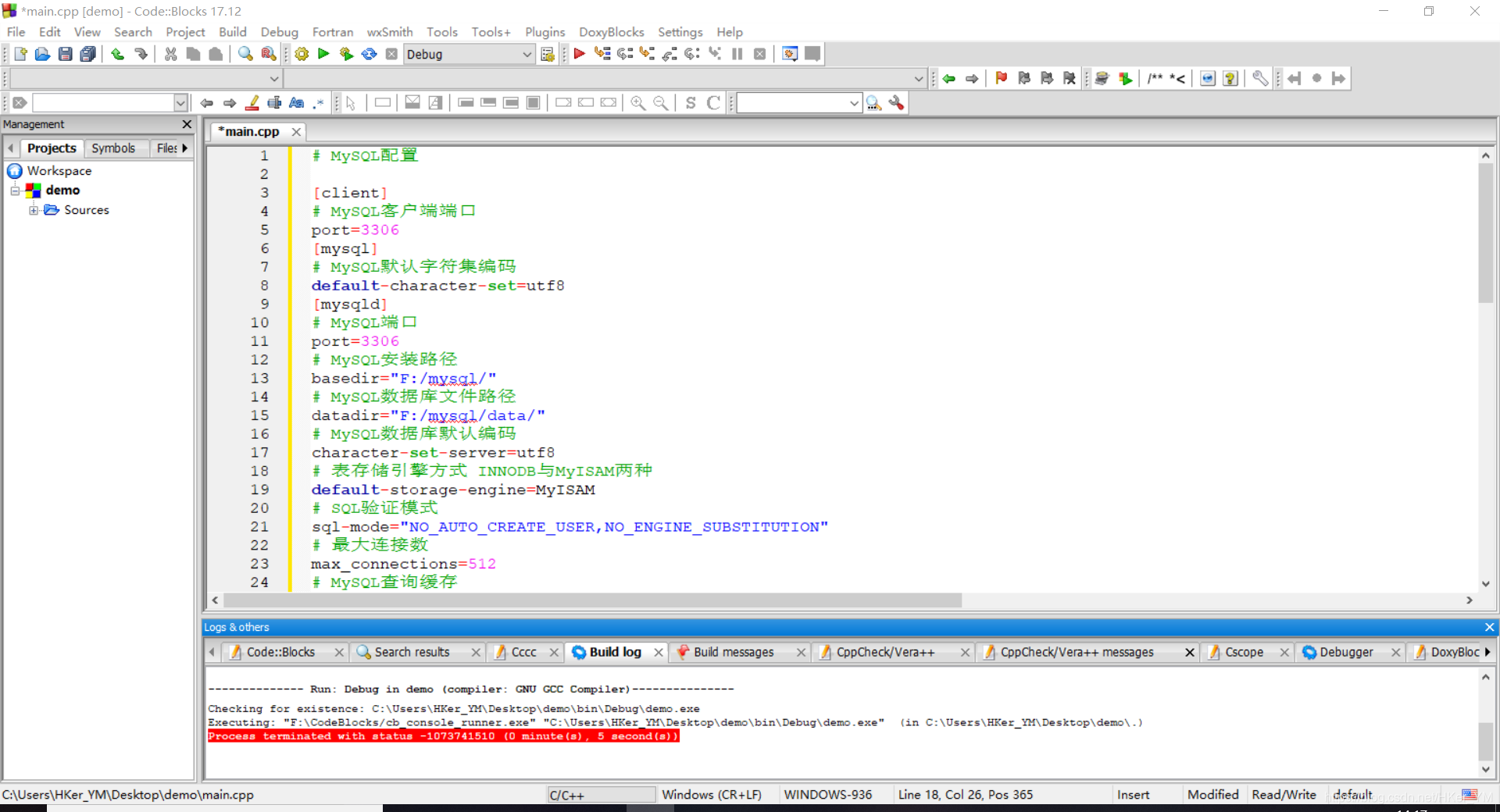Toggle selected text search option icon
This screenshot has width=1500, height=812.
pos(274,102)
